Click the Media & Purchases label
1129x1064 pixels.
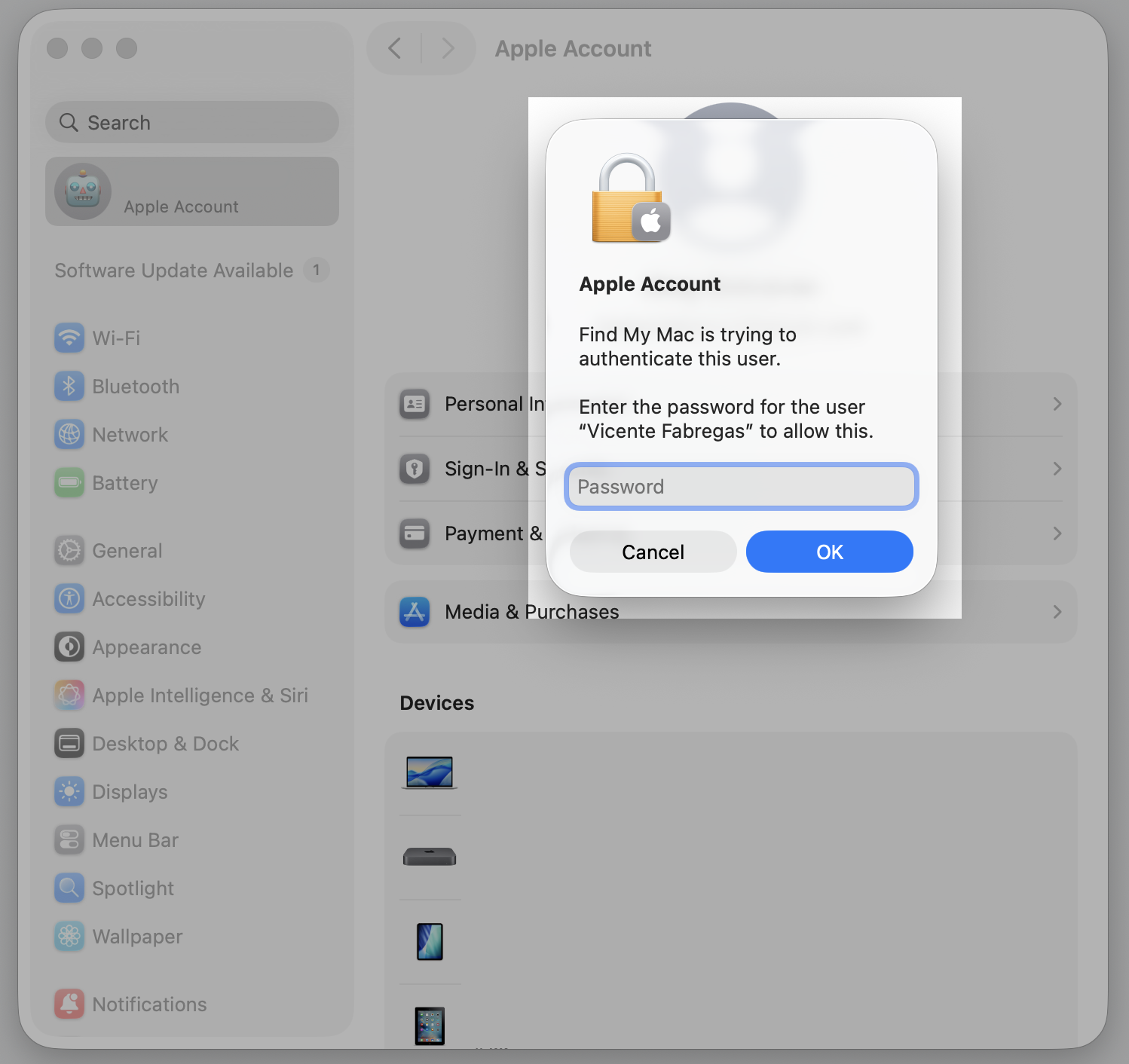(532, 612)
